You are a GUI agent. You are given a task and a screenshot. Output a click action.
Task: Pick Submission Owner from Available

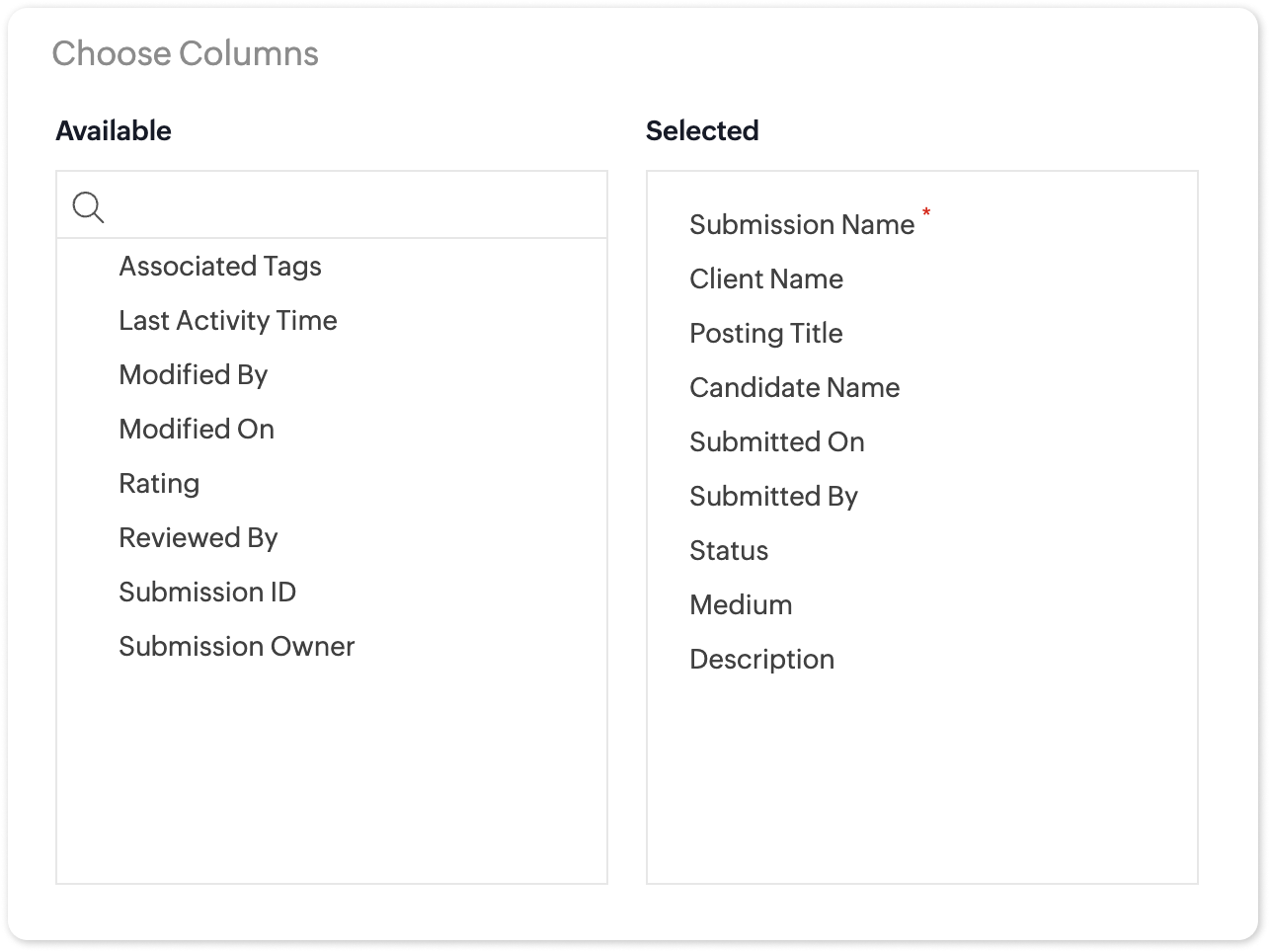click(x=237, y=647)
